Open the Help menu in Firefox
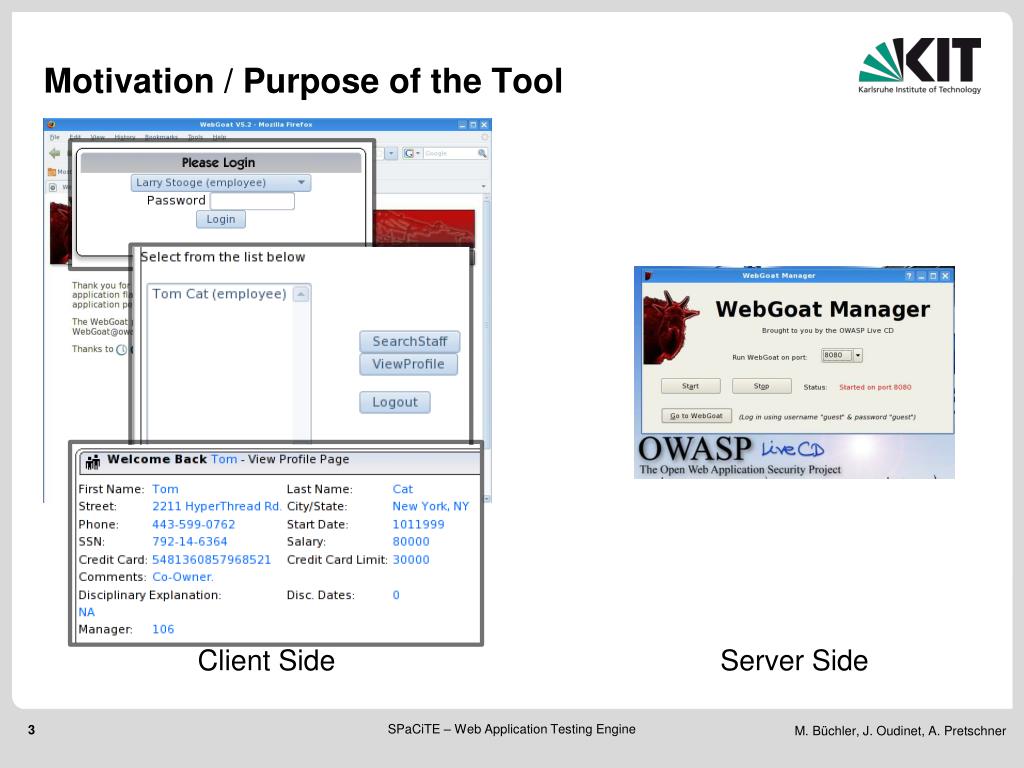 [219, 137]
